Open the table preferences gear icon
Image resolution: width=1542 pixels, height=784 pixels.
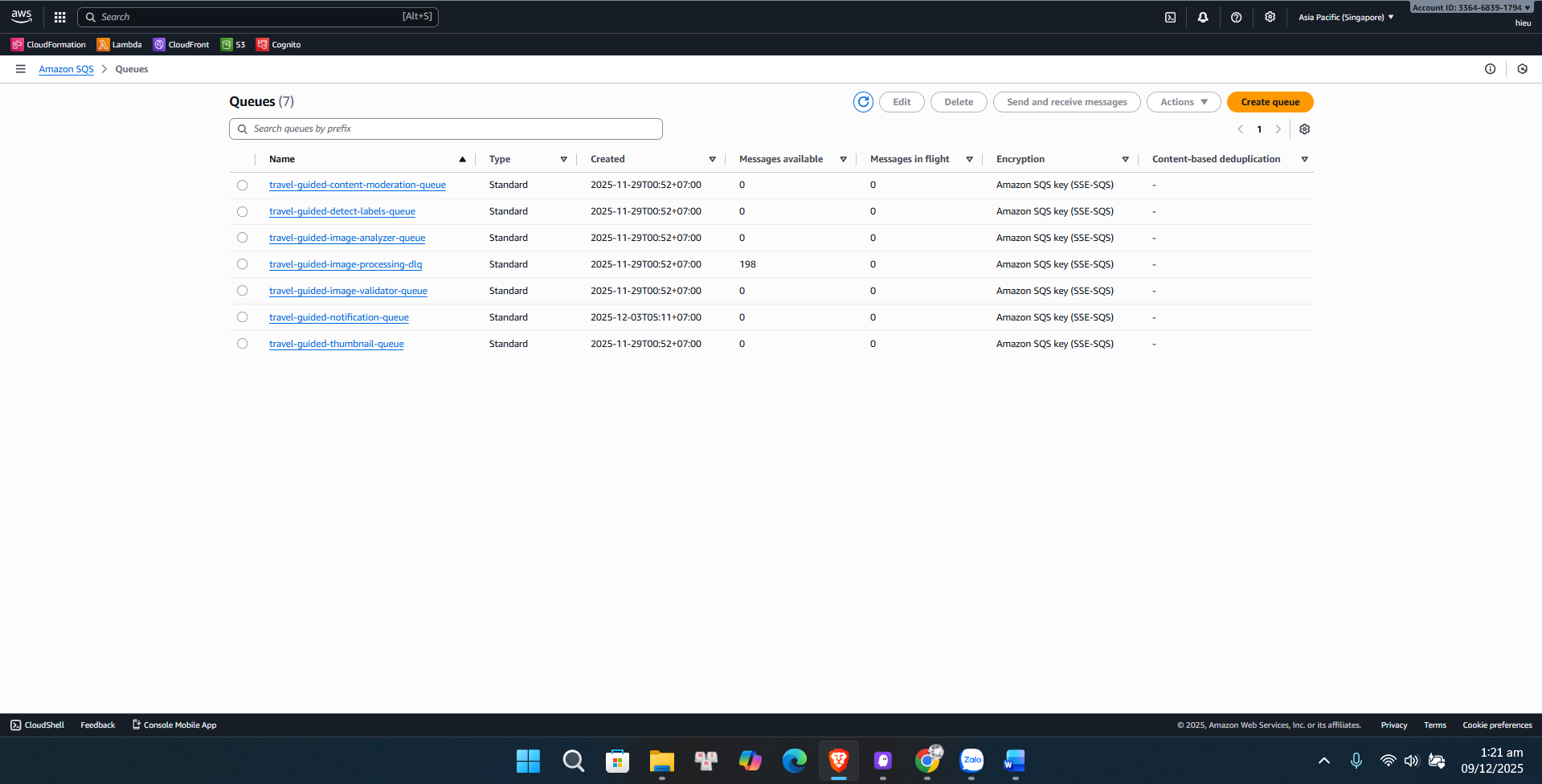coord(1304,129)
